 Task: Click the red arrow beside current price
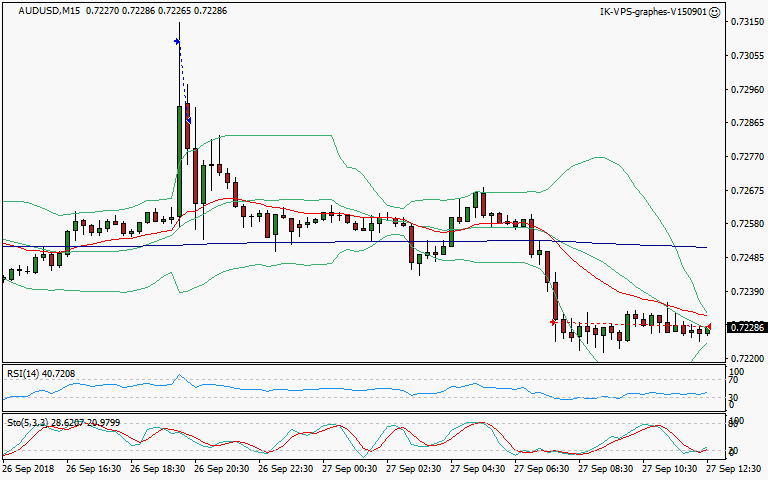pyautogui.click(x=709, y=327)
